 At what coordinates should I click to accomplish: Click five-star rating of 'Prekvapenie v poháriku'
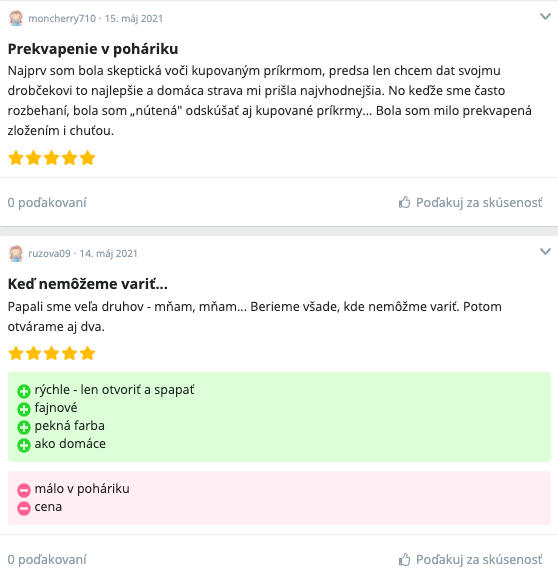pyautogui.click(x=51, y=158)
